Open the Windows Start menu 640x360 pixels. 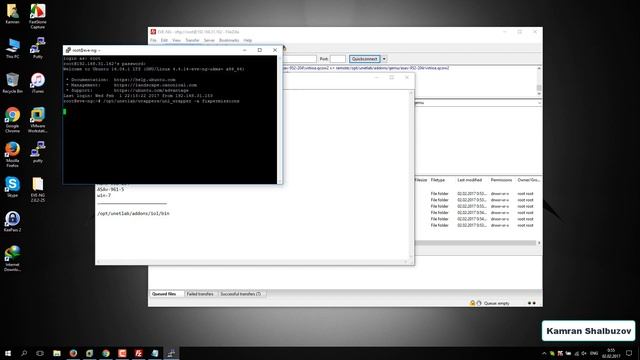[x=8, y=353]
